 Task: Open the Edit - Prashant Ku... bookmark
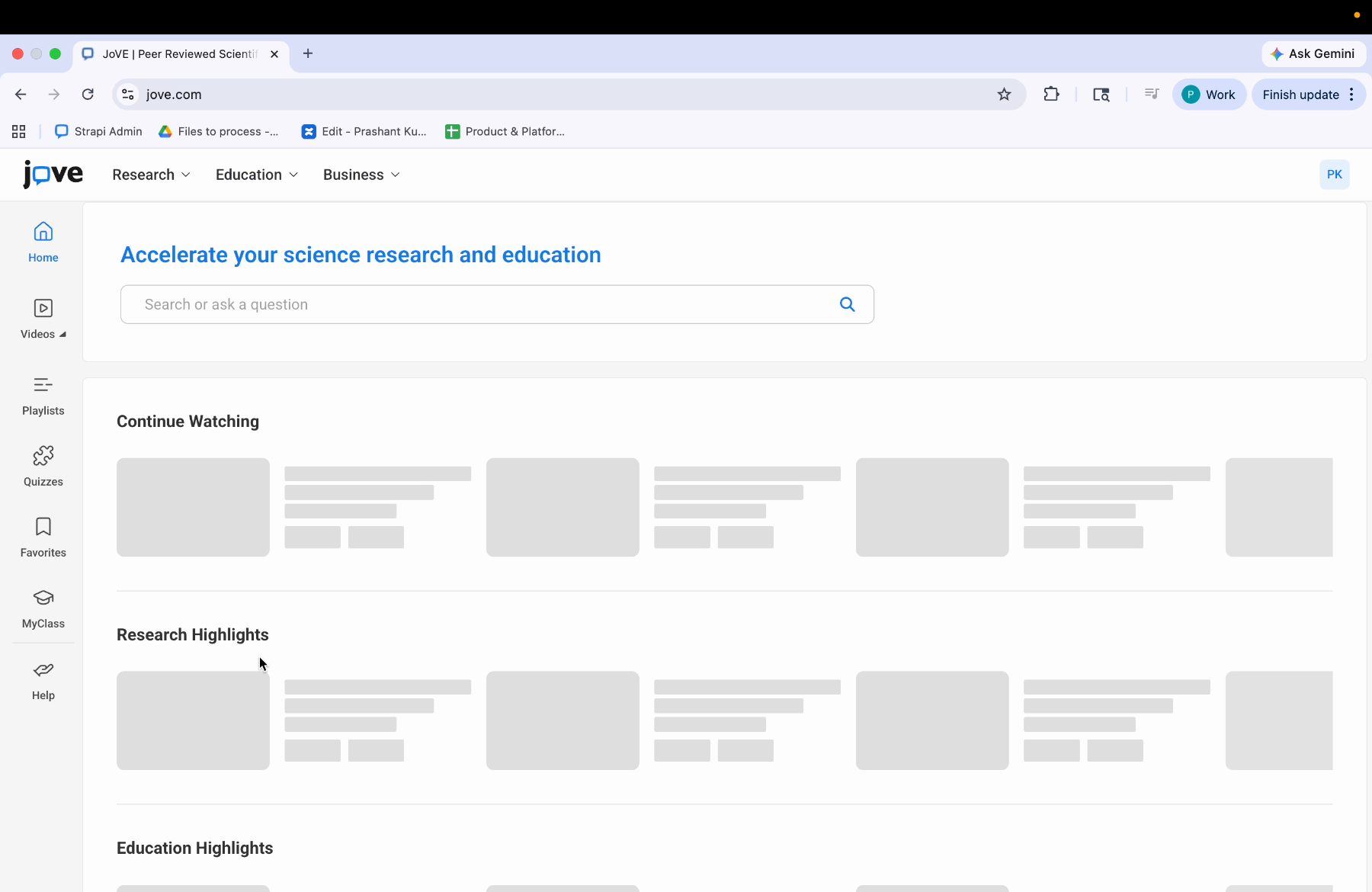(x=364, y=131)
